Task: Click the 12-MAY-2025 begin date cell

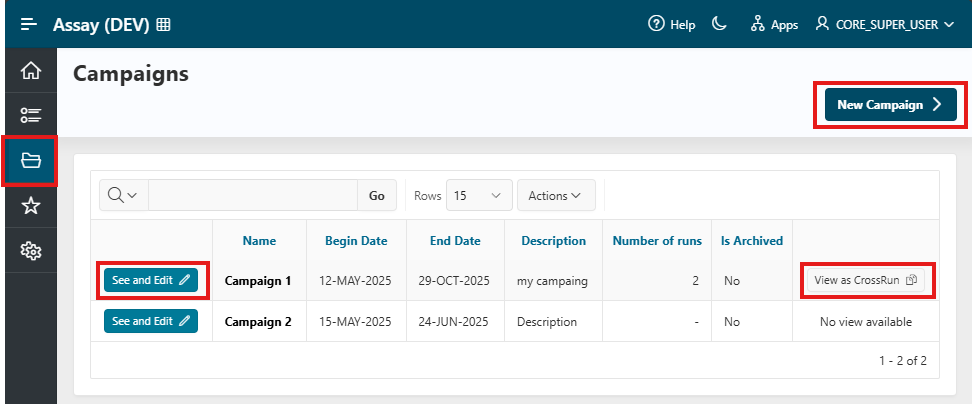Action: (355, 281)
